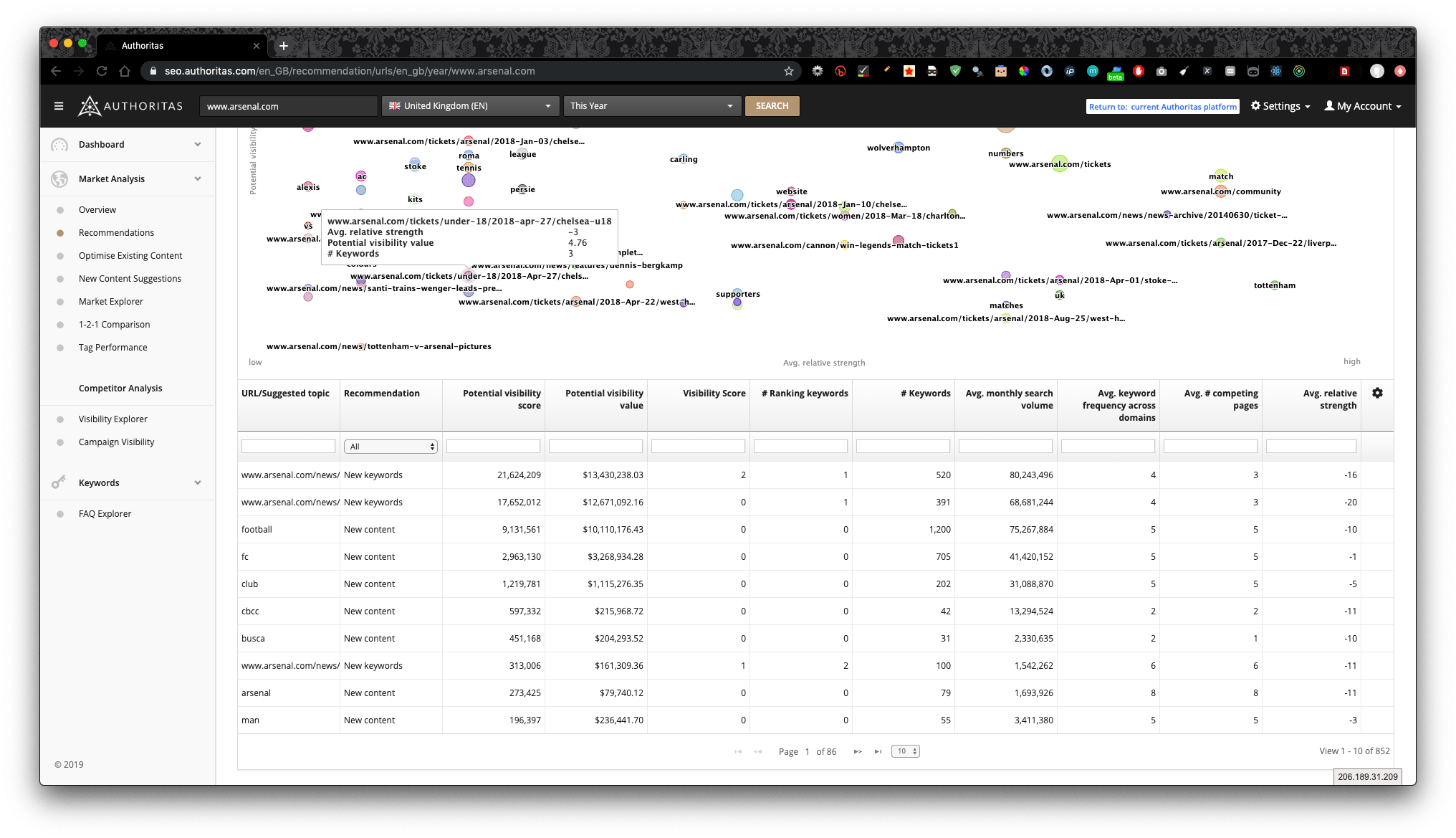Viewport: 1456px width, 838px height.
Task: Open the Recommendation filter All dropdown
Action: [391, 447]
